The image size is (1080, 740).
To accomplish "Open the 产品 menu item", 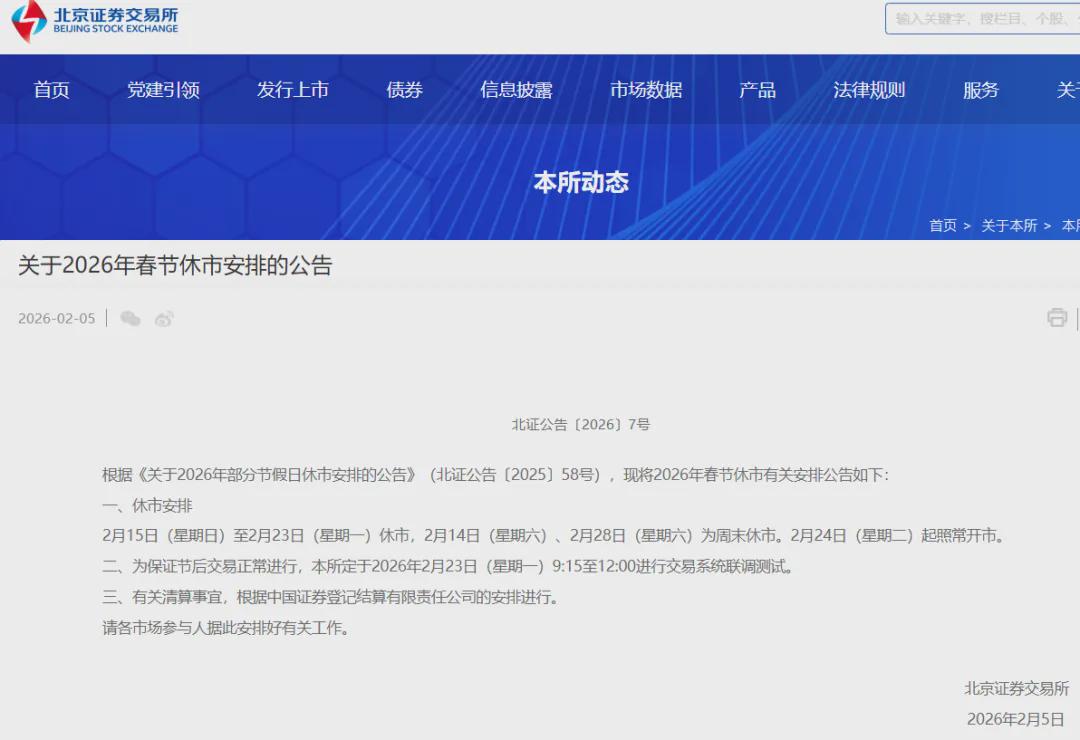I will point(757,90).
